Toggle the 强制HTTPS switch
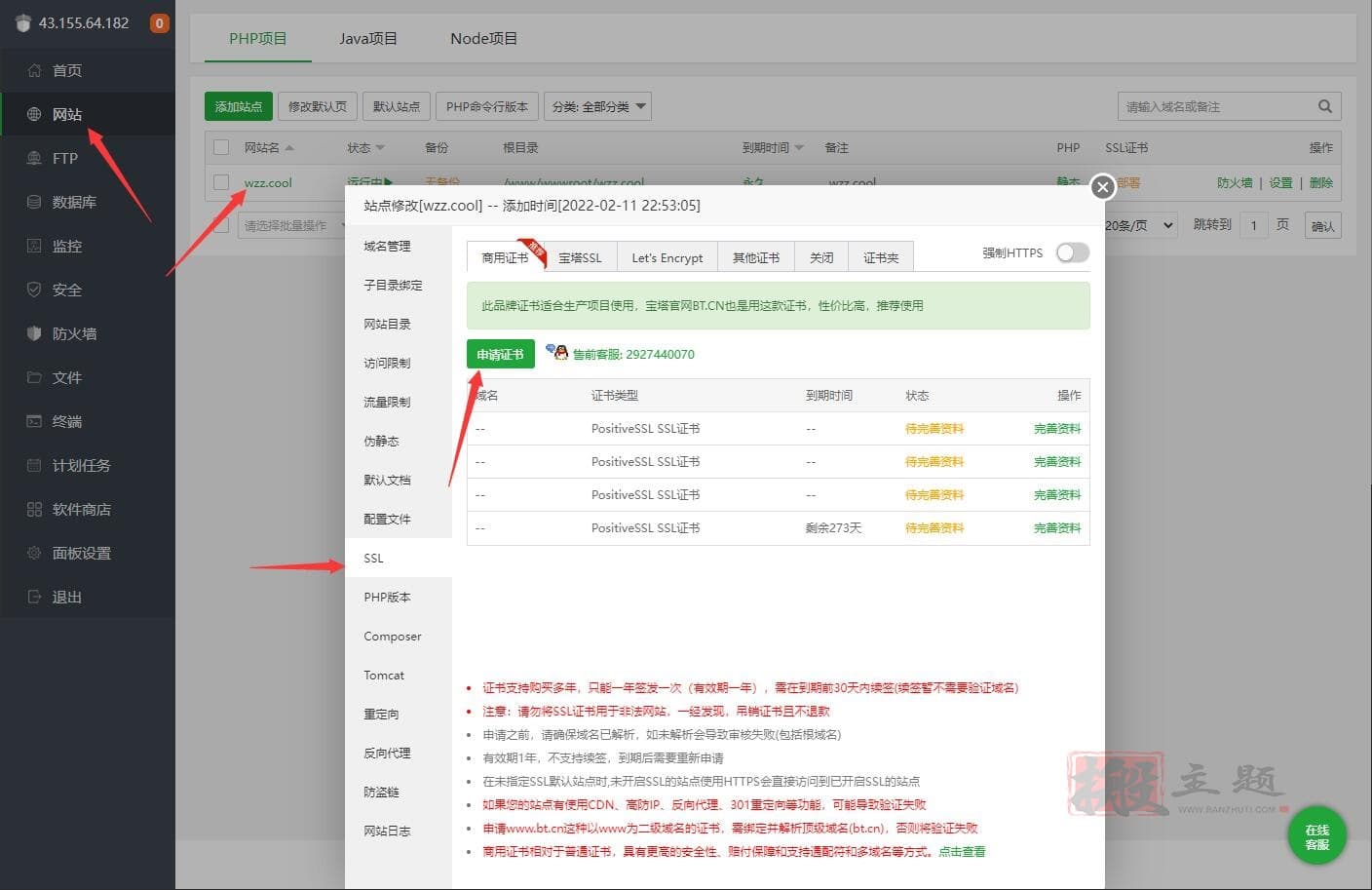This screenshot has width=1372, height=890. [1072, 252]
